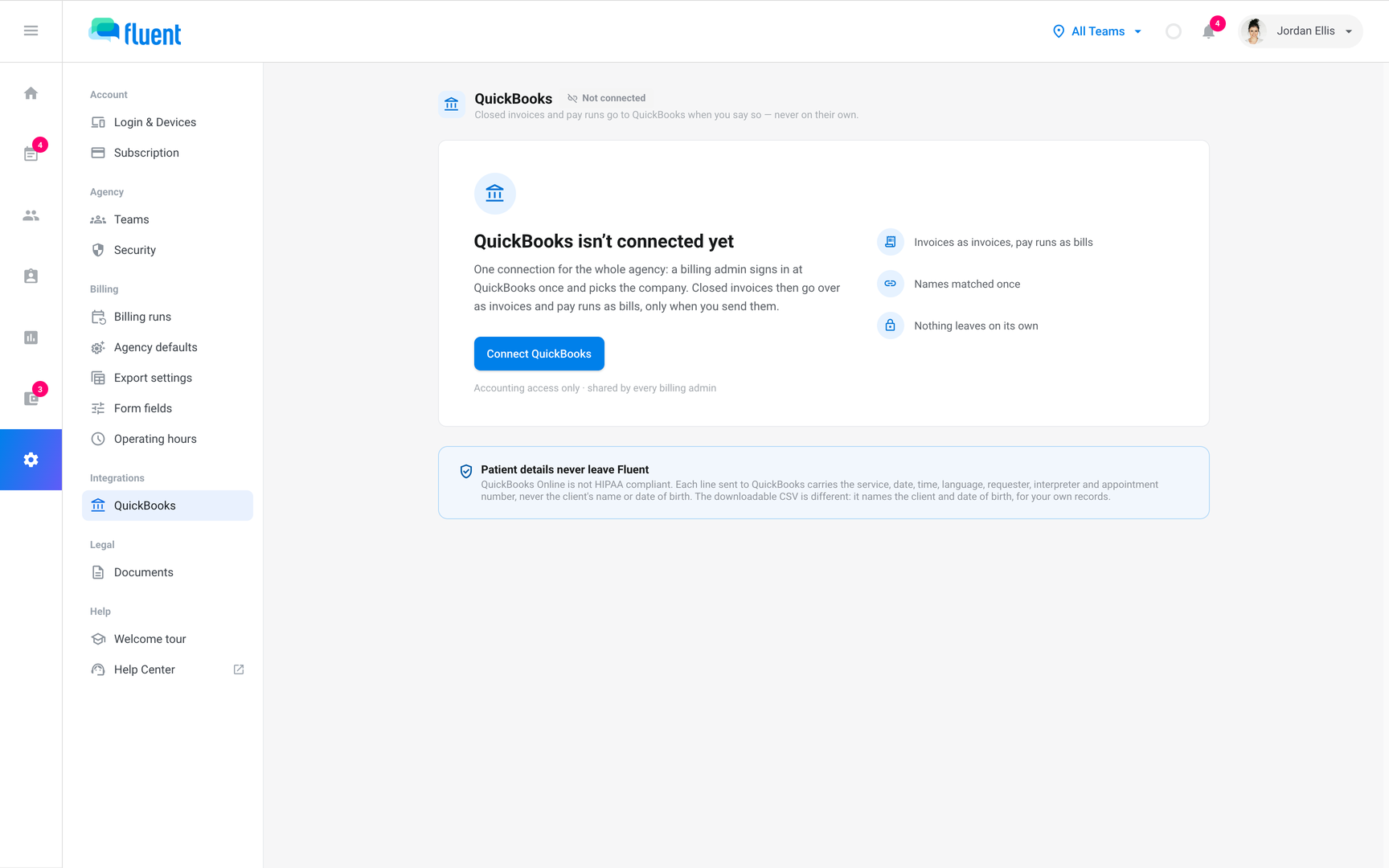This screenshot has height=868, width=1389.
Task: Click "QuickBooks isn't connected yet" heading
Action: 604,241
